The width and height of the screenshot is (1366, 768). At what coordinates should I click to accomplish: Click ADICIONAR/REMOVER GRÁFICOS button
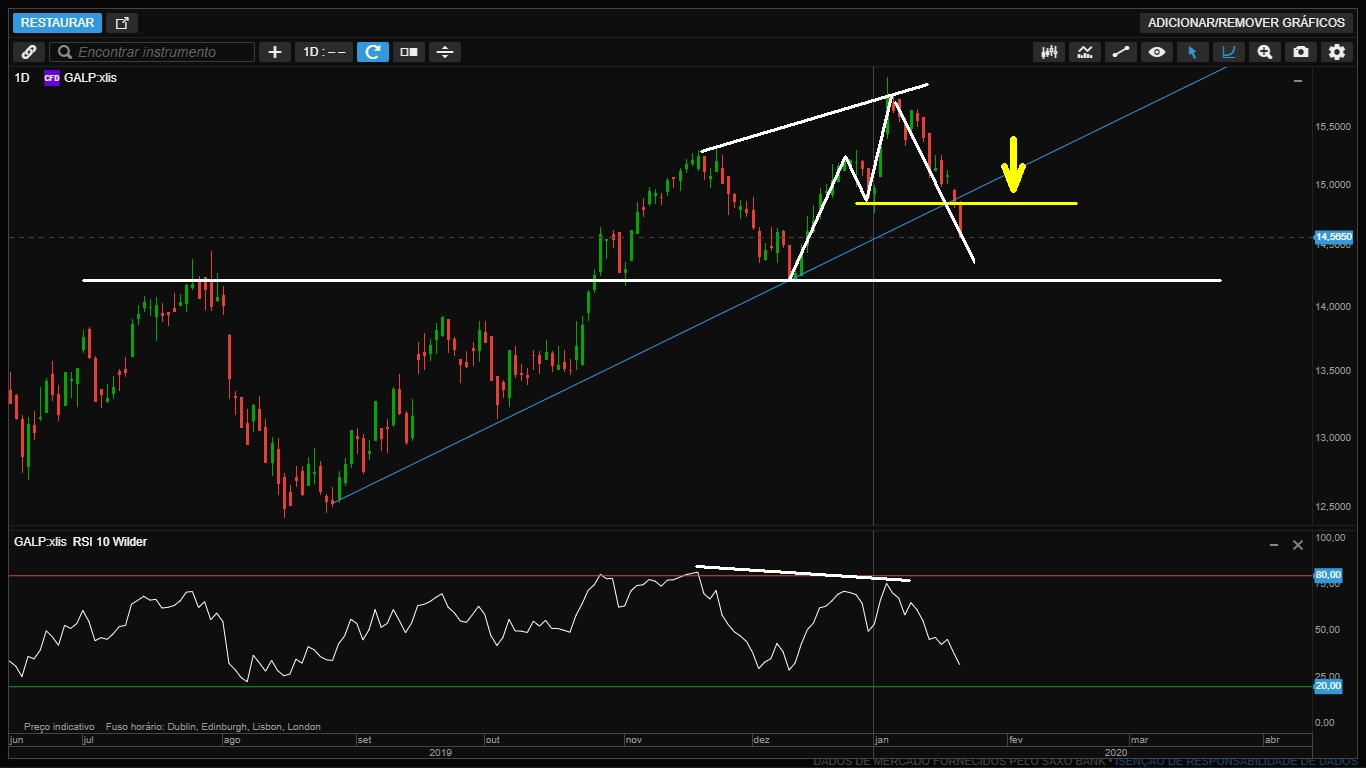[x=1245, y=23]
